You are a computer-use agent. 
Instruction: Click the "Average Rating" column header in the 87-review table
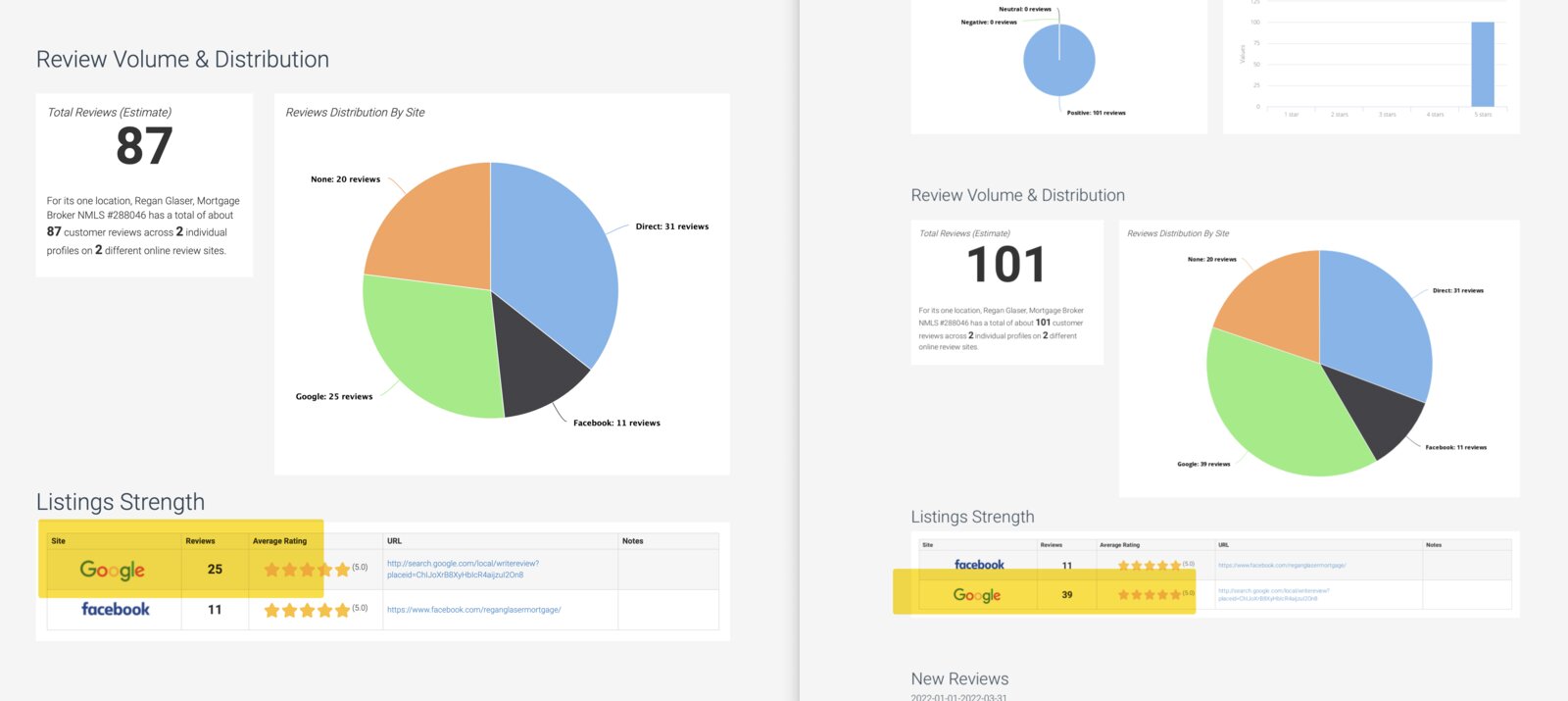[x=279, y=541]
